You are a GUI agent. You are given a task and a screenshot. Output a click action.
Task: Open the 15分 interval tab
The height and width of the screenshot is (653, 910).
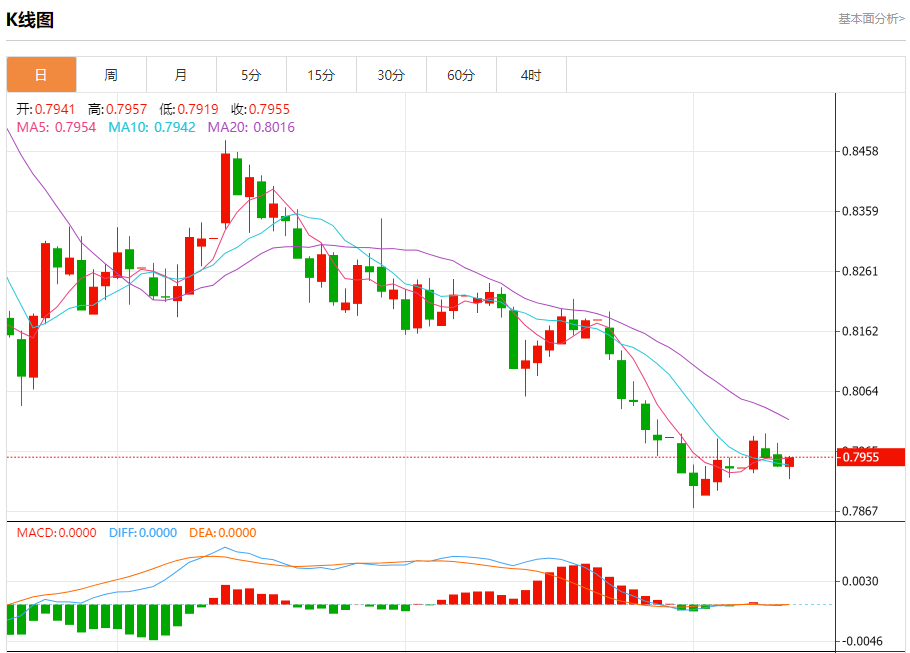(x=321, y=75)
